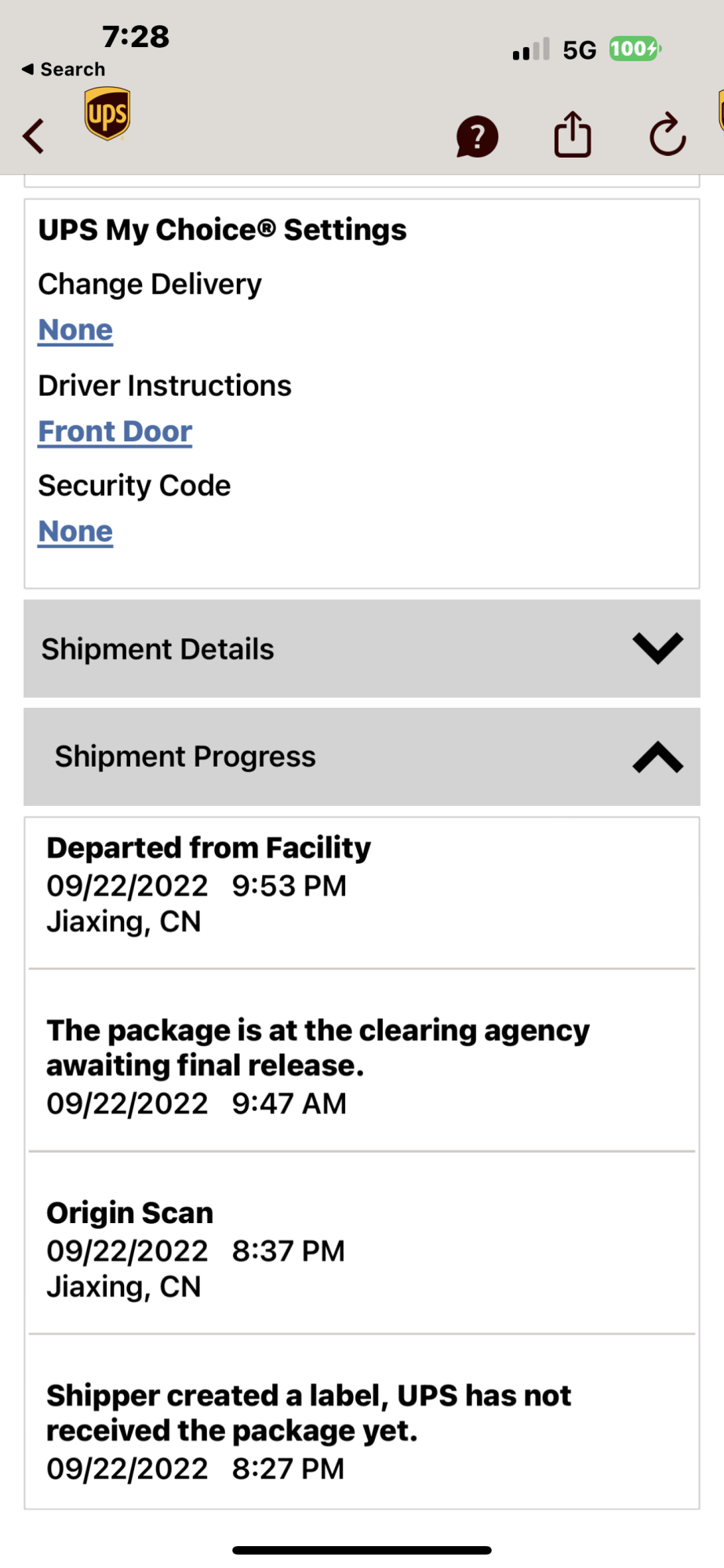Expand Shipment Details with down chevron

(x=657, y=648)
